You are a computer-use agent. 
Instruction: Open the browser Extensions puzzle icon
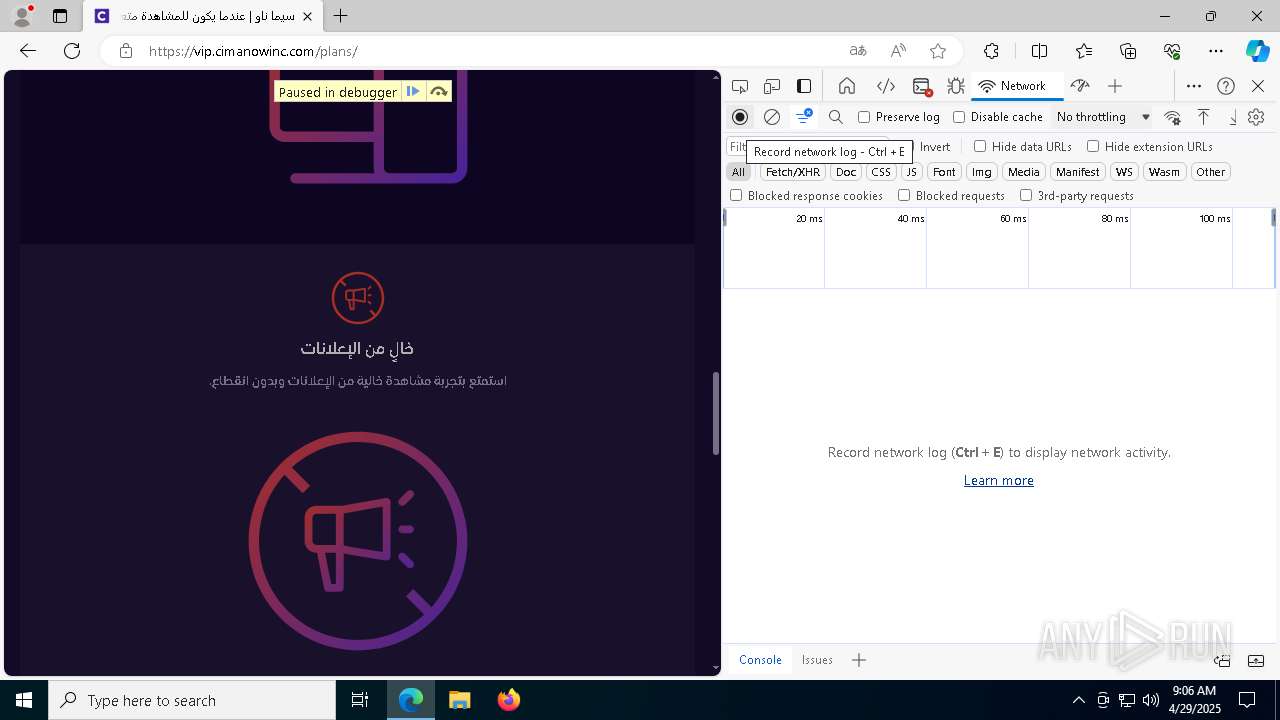pyautogui.click(x=991, y=51)
